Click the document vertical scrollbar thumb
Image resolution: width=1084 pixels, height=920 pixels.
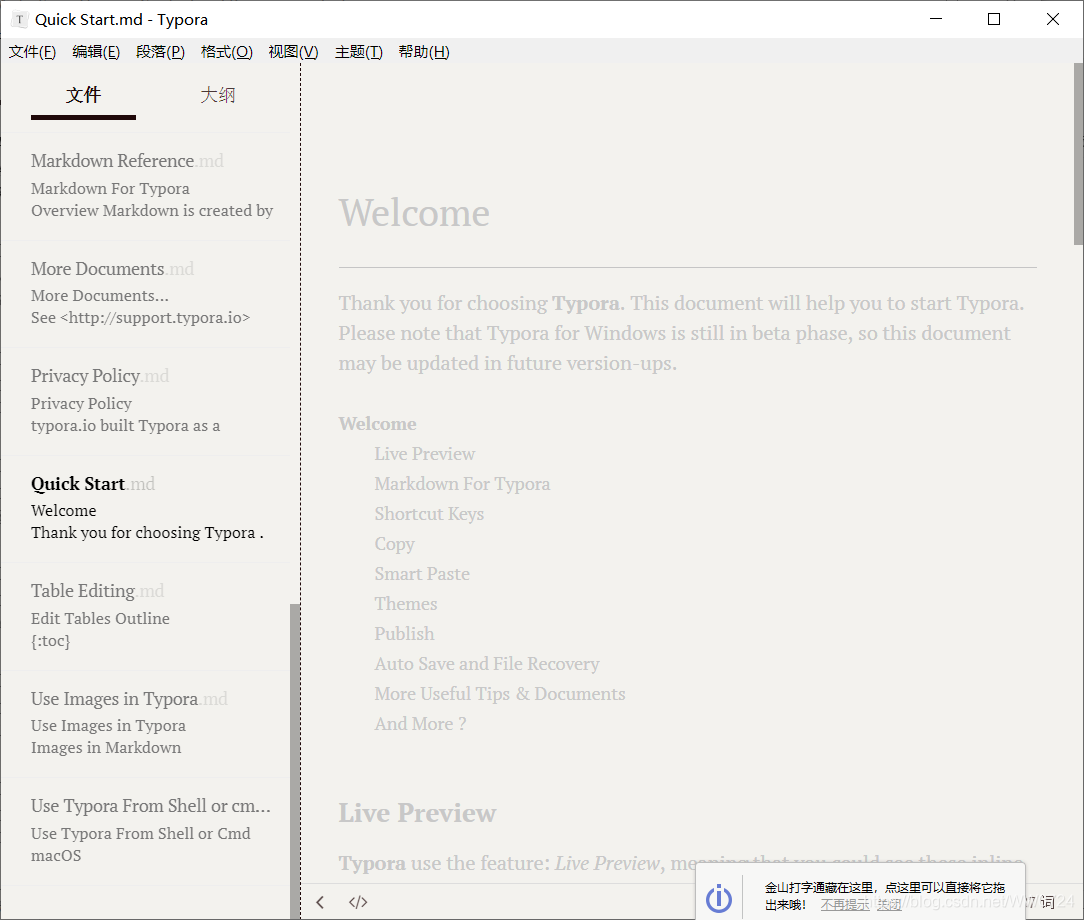click(1078, 153)
